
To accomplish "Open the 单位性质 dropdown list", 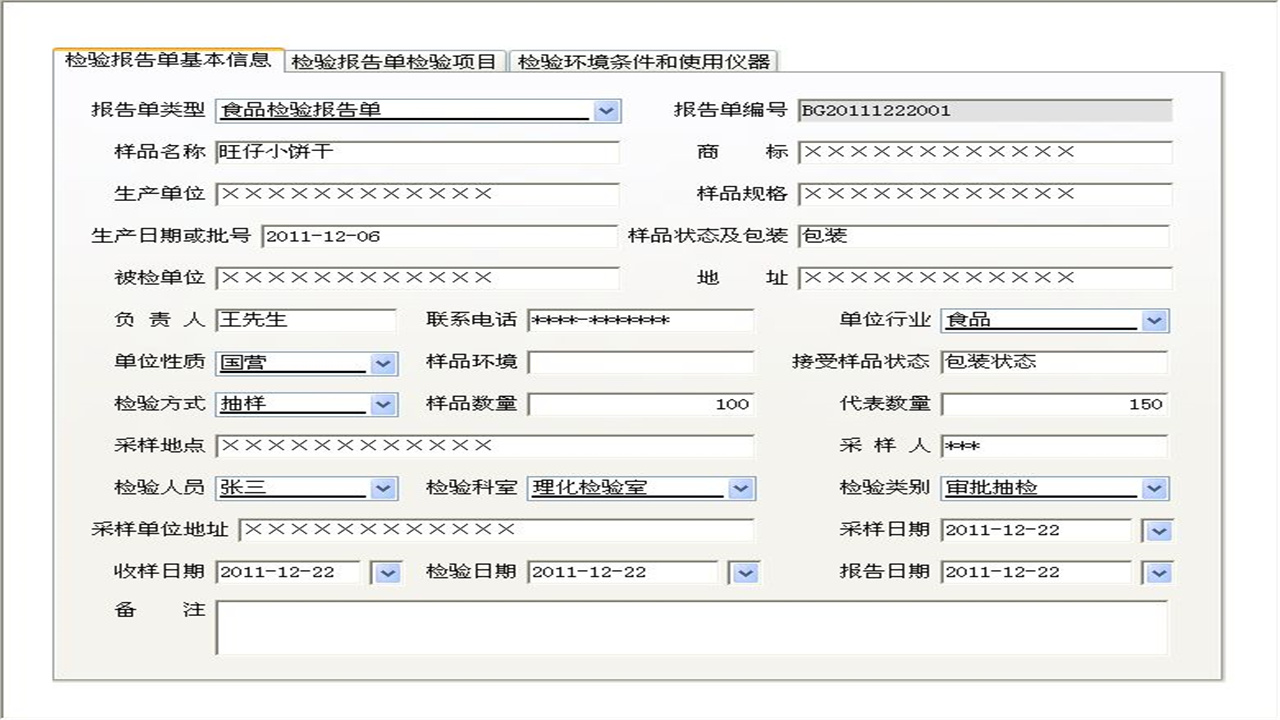I will pyautogui.click(x=381, y=363).
